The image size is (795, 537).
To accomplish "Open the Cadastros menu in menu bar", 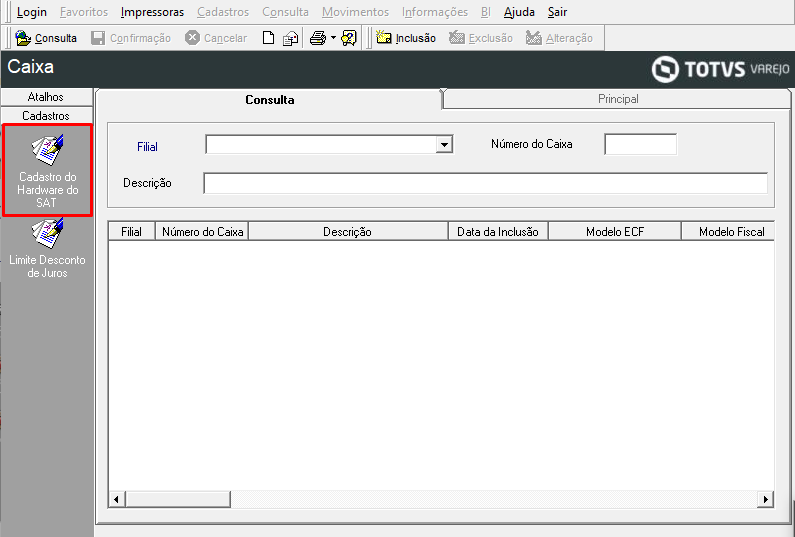I will [223, 12].
